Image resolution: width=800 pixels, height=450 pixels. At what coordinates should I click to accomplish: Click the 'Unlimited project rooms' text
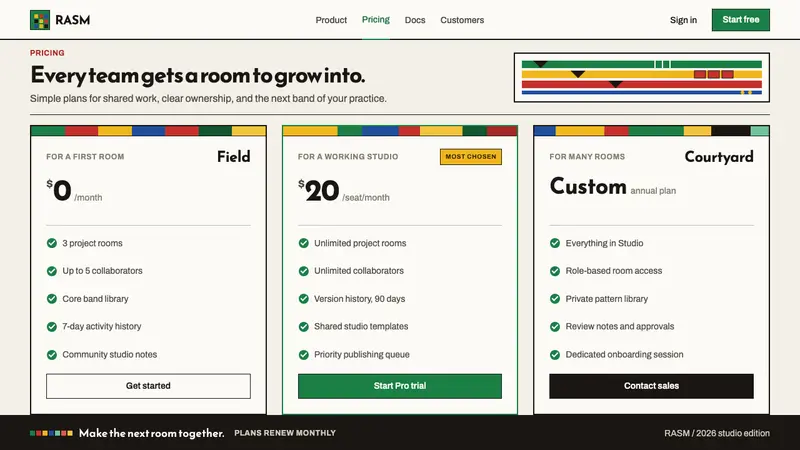point(360,243)
